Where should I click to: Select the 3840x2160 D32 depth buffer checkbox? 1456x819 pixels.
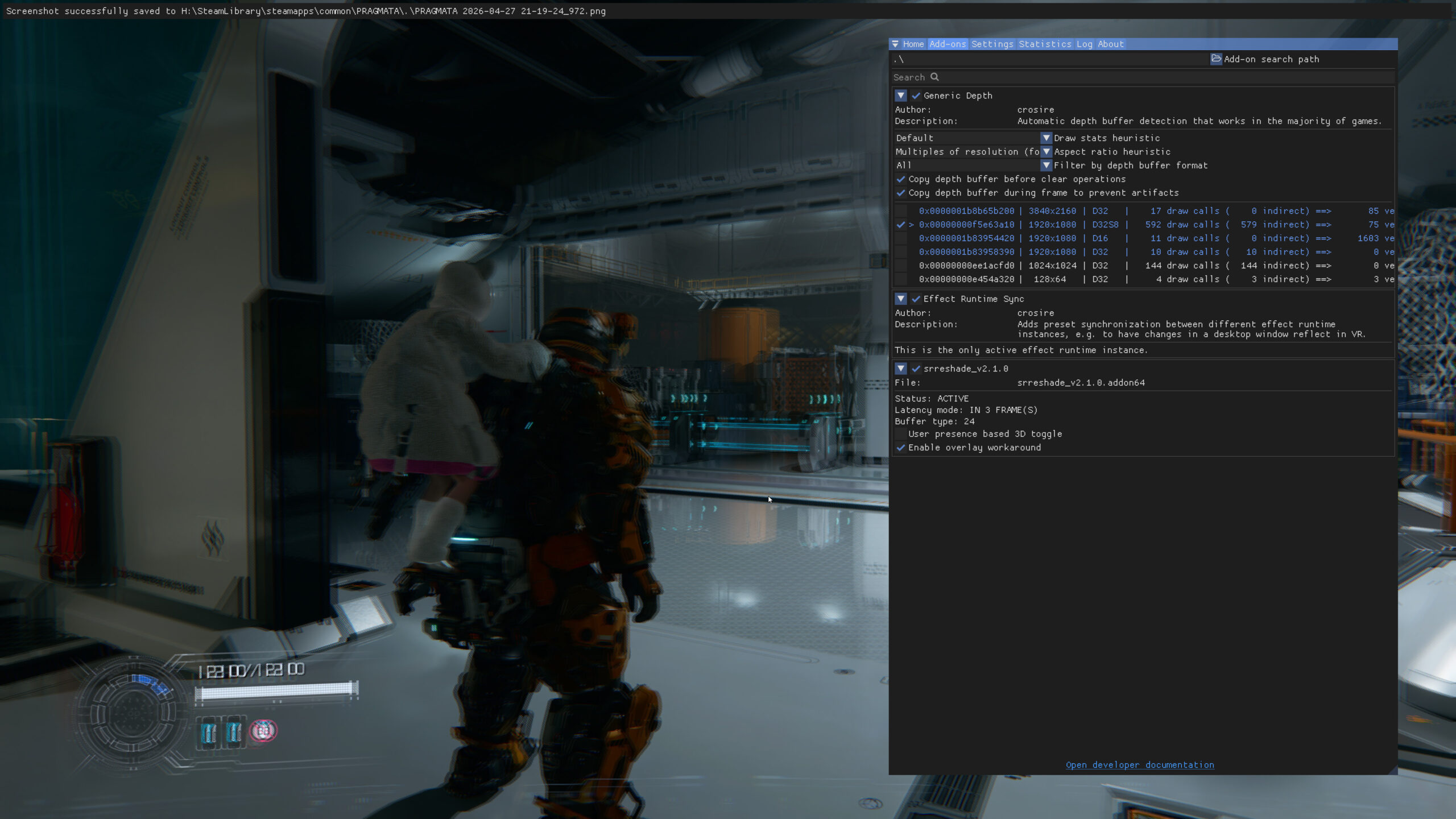coord(901,211)
